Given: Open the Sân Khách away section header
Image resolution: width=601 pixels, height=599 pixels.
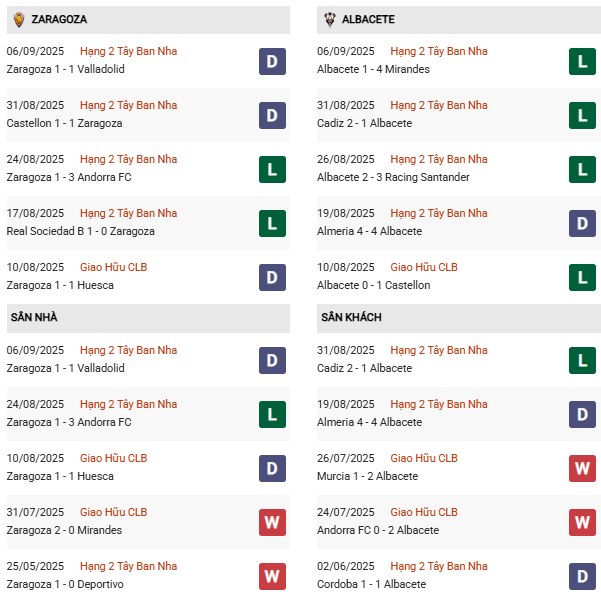Looking at the screenshot, I should (459, 318).
